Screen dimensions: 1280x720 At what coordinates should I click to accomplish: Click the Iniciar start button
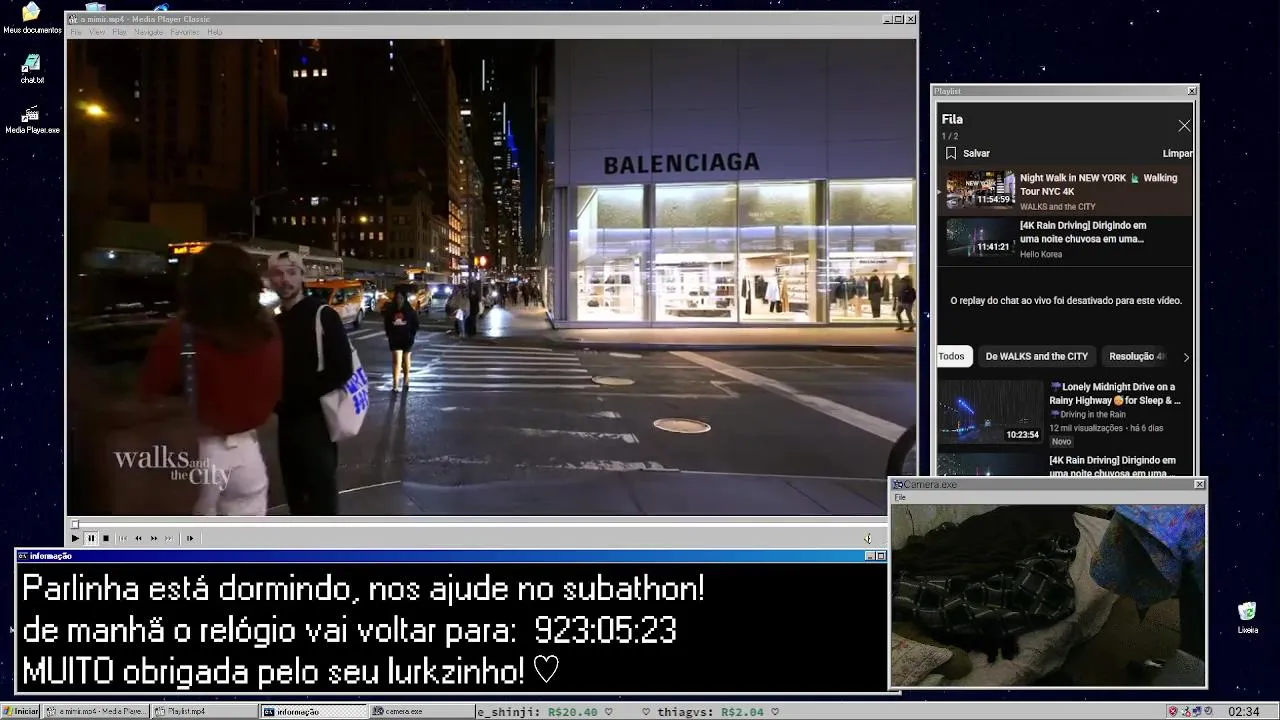pos(20,711)
